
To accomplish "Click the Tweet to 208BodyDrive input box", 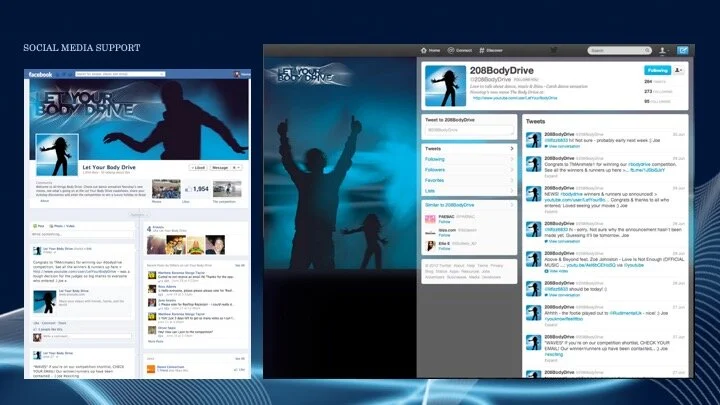I will (x=469, y=130).
